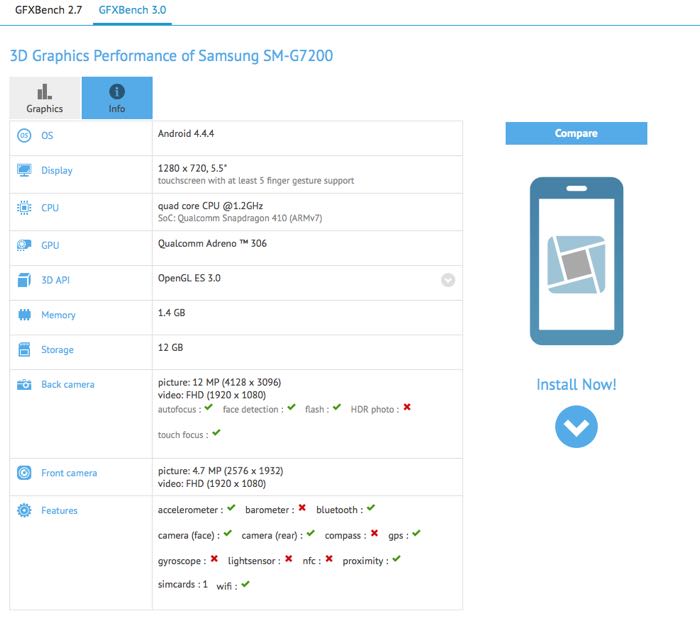Click the Back camera icon
The height and width of the screenshot is (621, 700).
(x=24, y=385)
